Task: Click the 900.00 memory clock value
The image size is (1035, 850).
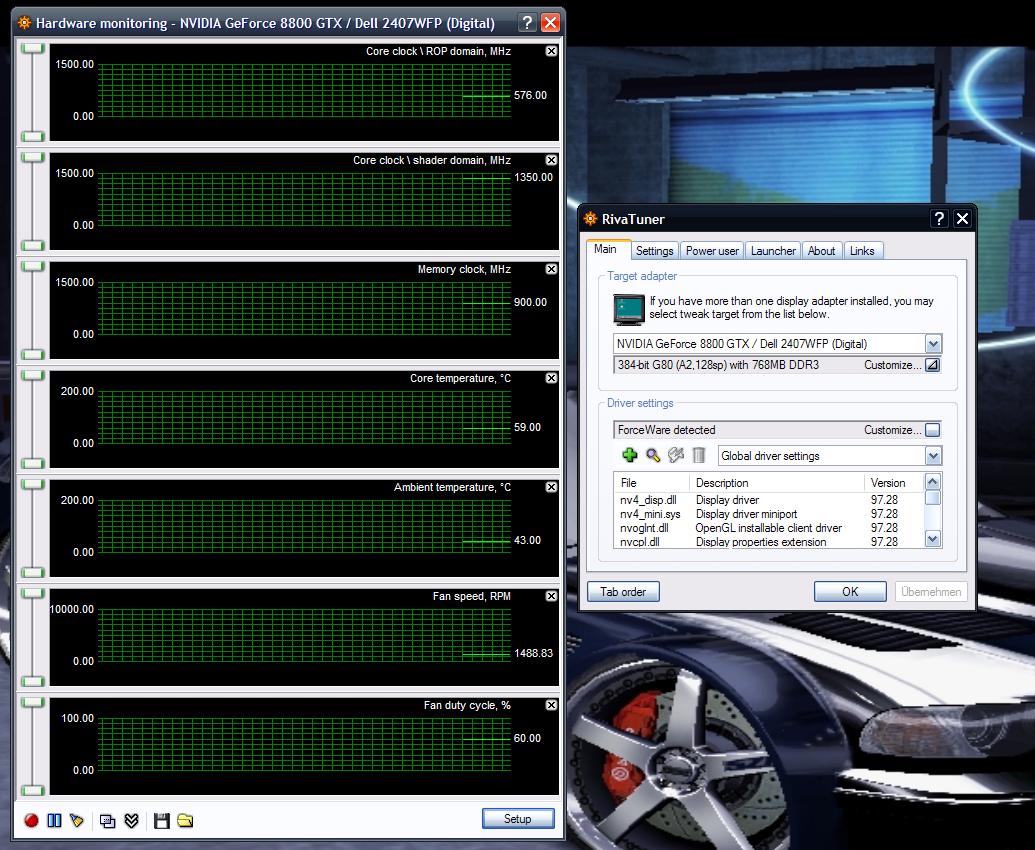Action: 531,302
